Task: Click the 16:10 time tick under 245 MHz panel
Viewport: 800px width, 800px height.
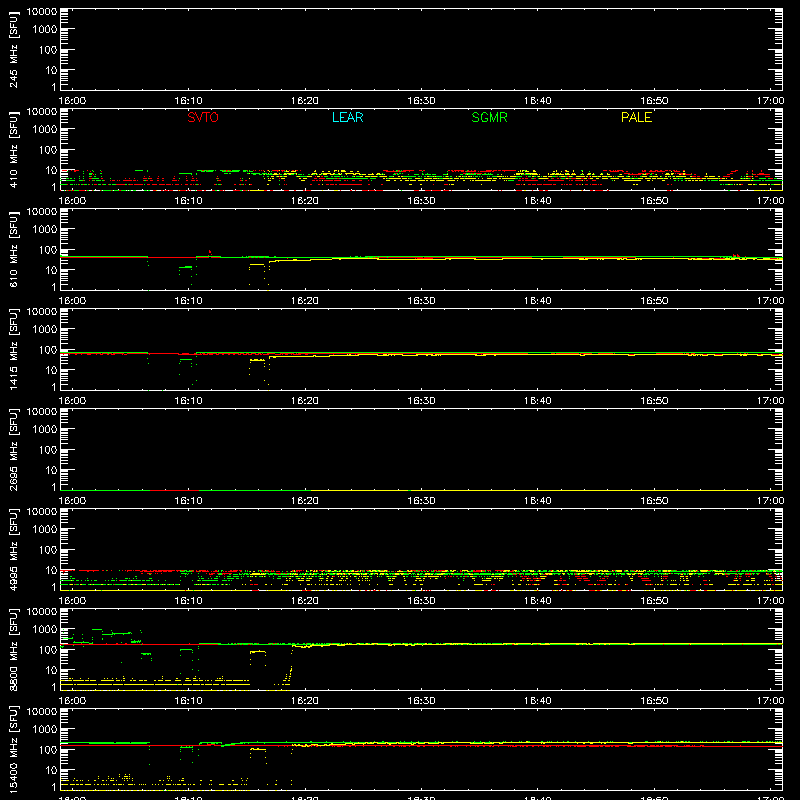Action: click(x=188, y=101)
